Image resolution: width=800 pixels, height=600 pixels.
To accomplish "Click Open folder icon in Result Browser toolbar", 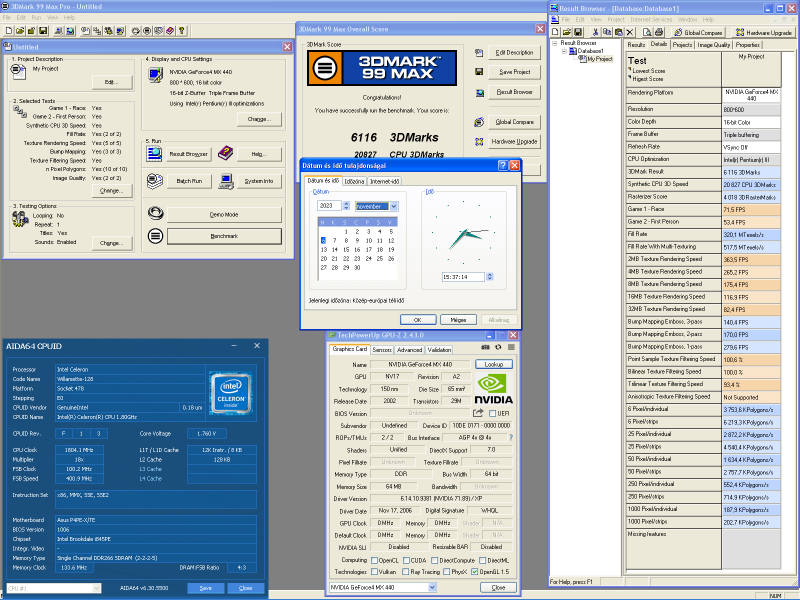I will click(x=567, y=32).
